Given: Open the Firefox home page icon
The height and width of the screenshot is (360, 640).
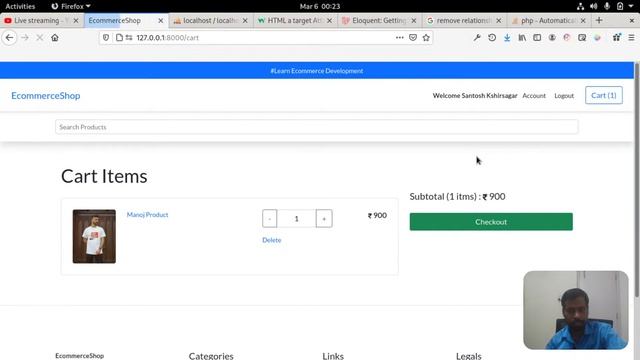Looking at the screenshot, I should (55, 38).
